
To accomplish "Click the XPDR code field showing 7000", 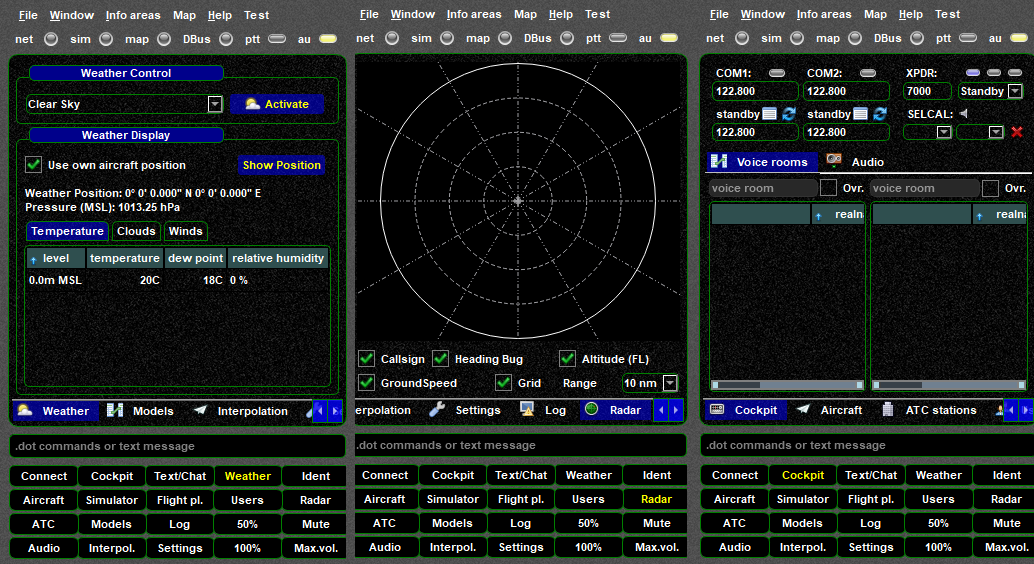I will pyautogui.click(x=927, y=91).
